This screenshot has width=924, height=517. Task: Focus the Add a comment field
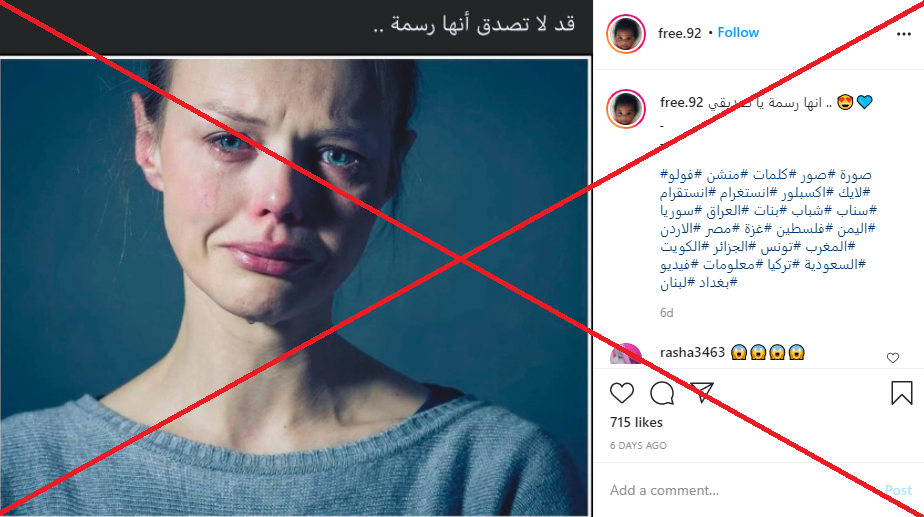[x=742, y=490]
